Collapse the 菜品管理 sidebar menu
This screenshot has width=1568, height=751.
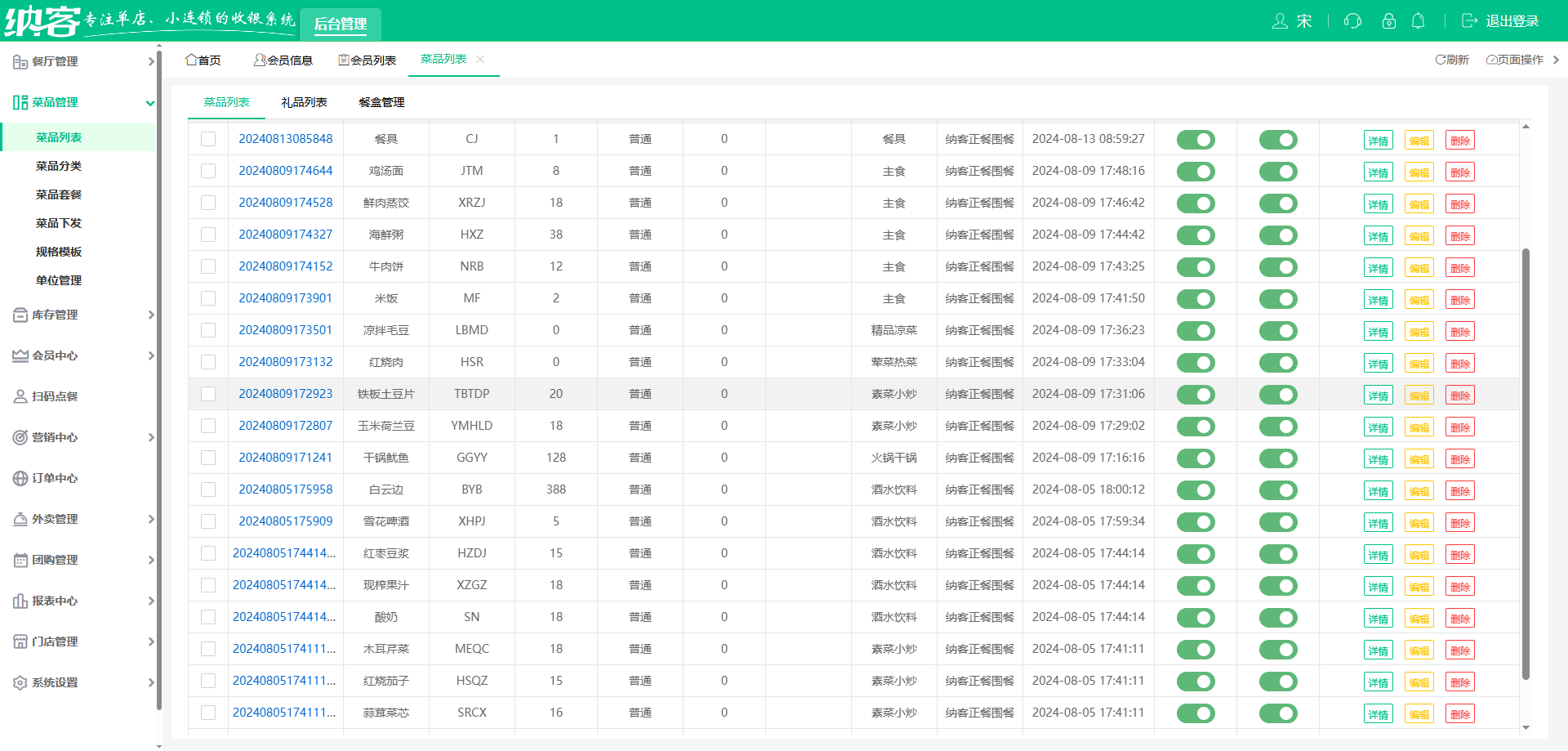pos(82,102)
